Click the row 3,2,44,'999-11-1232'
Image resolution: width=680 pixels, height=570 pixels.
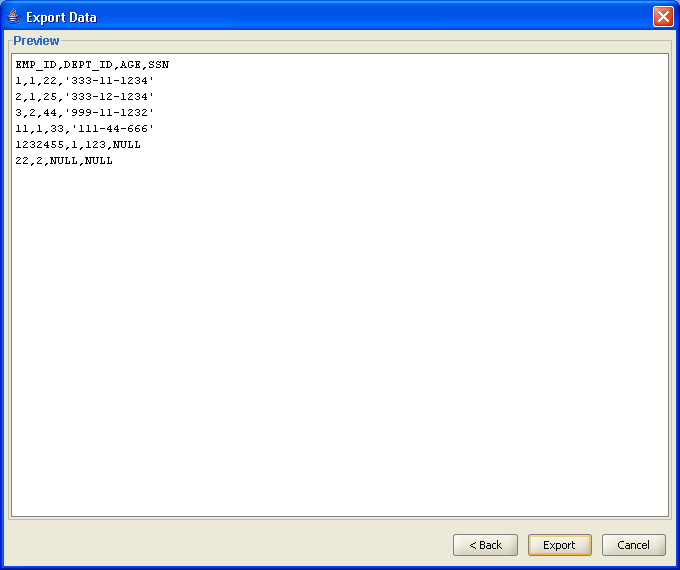click(x=85, y=113)
